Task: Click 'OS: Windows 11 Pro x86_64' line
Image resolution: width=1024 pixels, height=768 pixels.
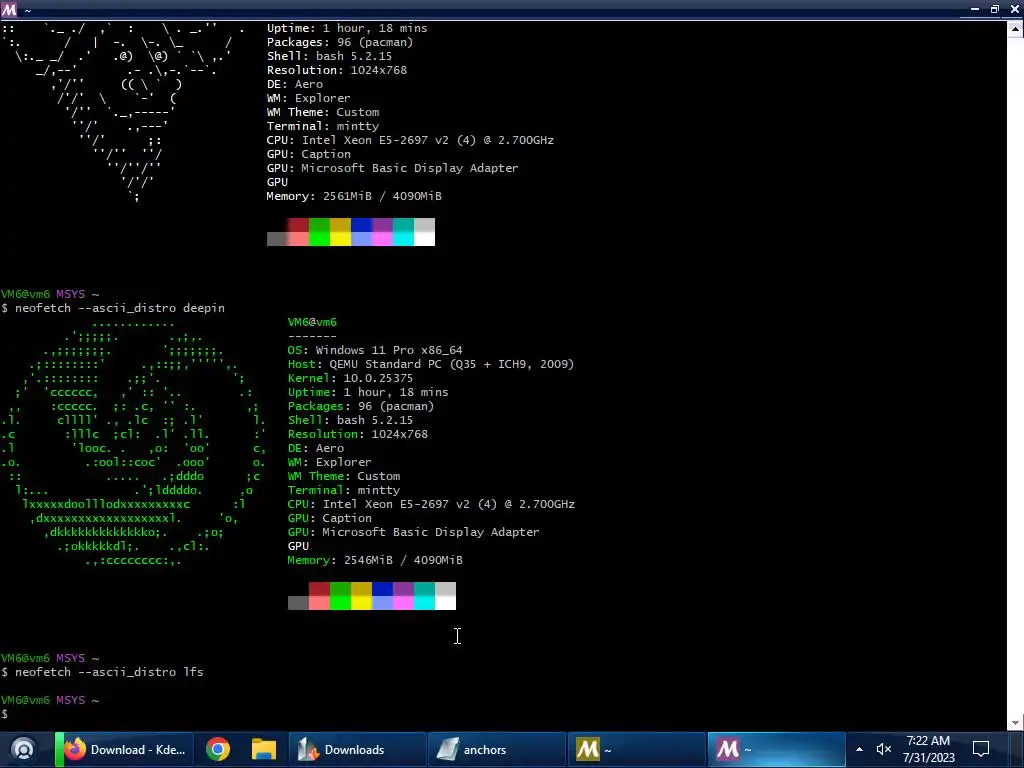Action: click(x=375, y=350)
